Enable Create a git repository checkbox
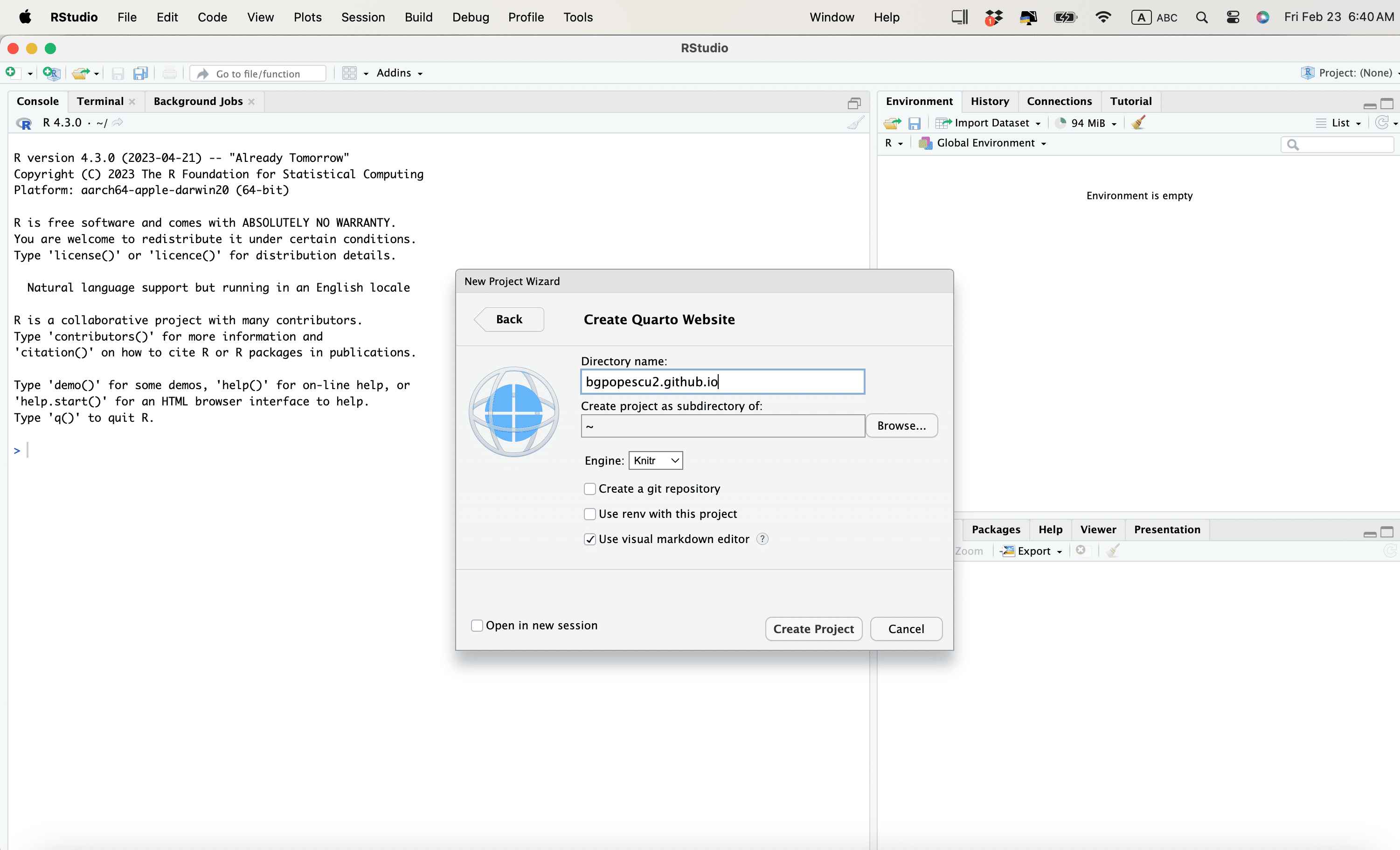Screen dimensions: 1400x850 point(590,489)
